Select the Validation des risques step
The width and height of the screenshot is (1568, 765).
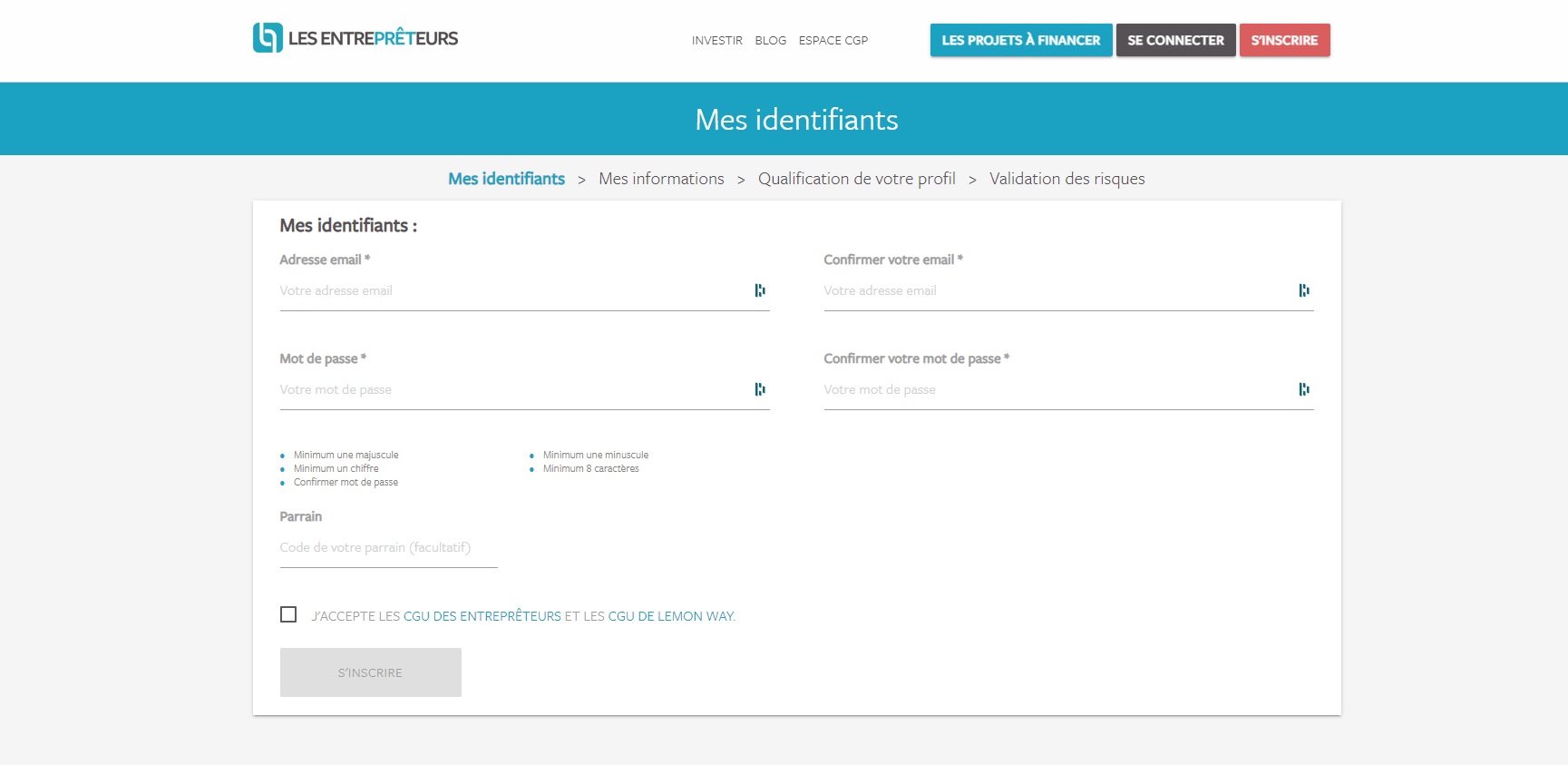[1067, 179]
